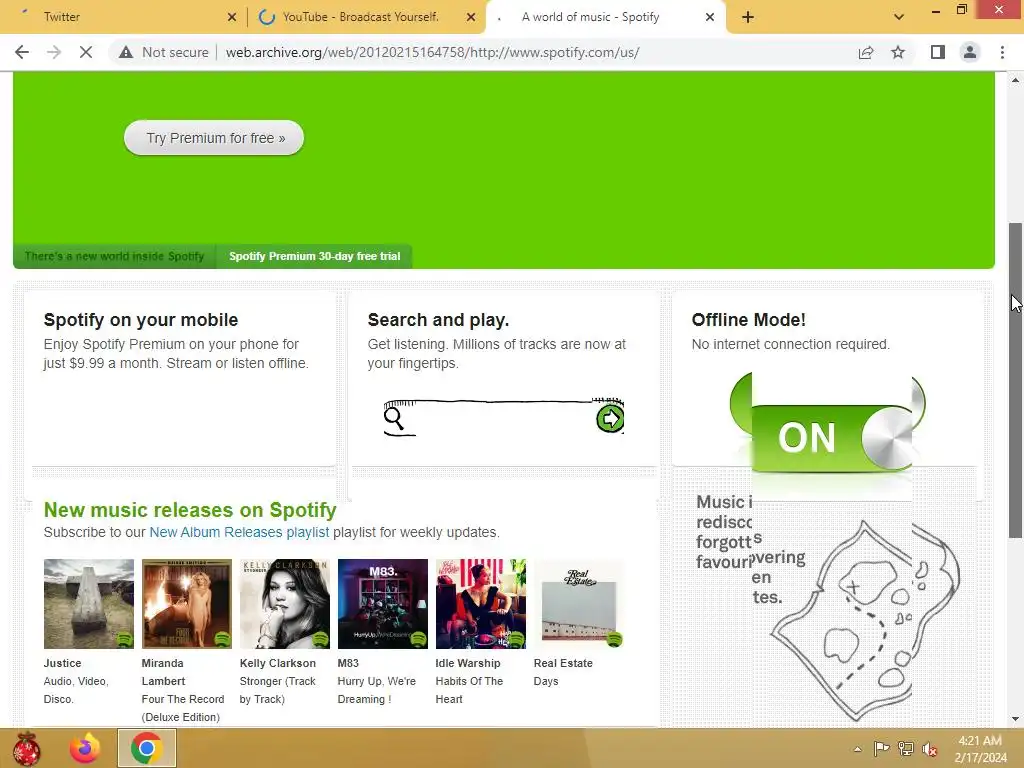
Task: Click the Justice artist name
Action: point(63,663)
